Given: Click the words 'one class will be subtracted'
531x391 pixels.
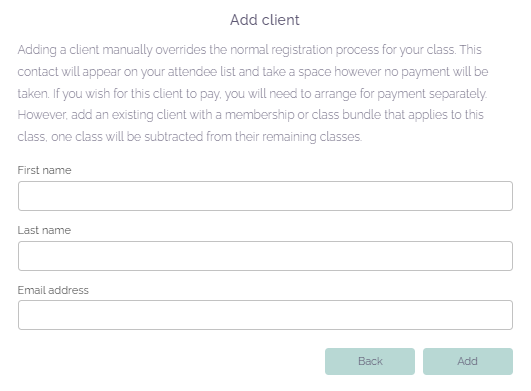Looking at the screenshot, I should pos(127,137).
